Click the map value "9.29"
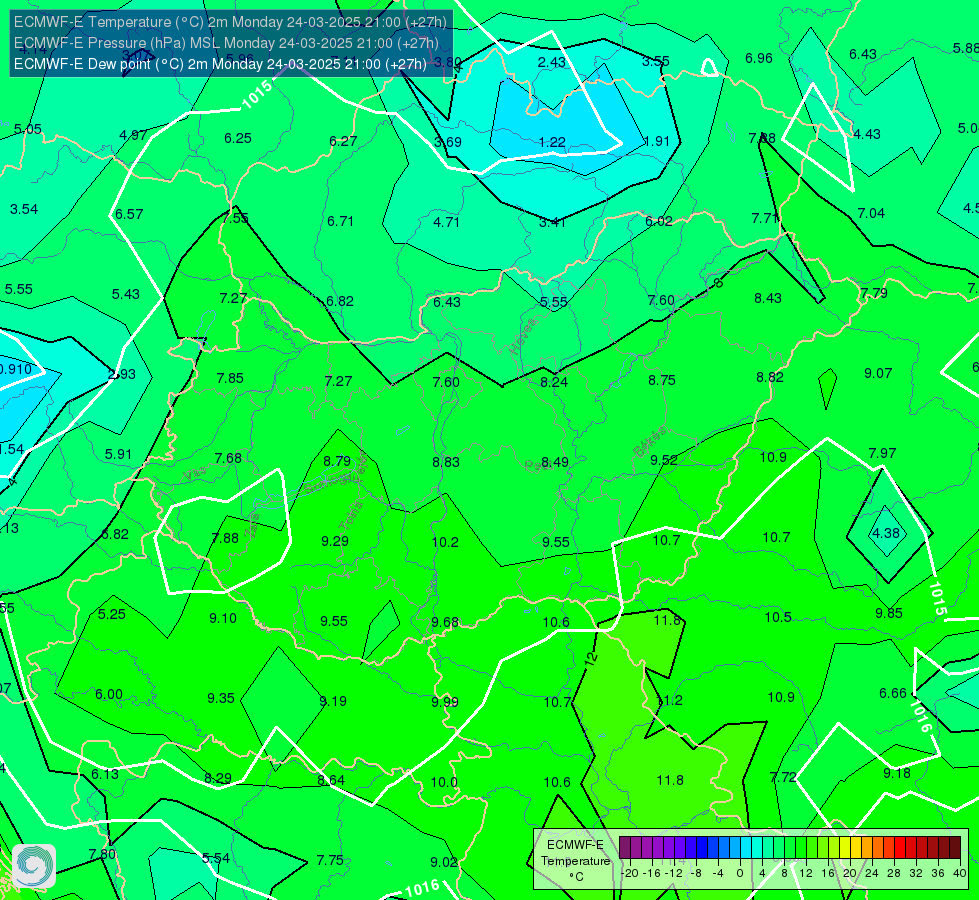The image size is (979, 900). tap(335, 541)
